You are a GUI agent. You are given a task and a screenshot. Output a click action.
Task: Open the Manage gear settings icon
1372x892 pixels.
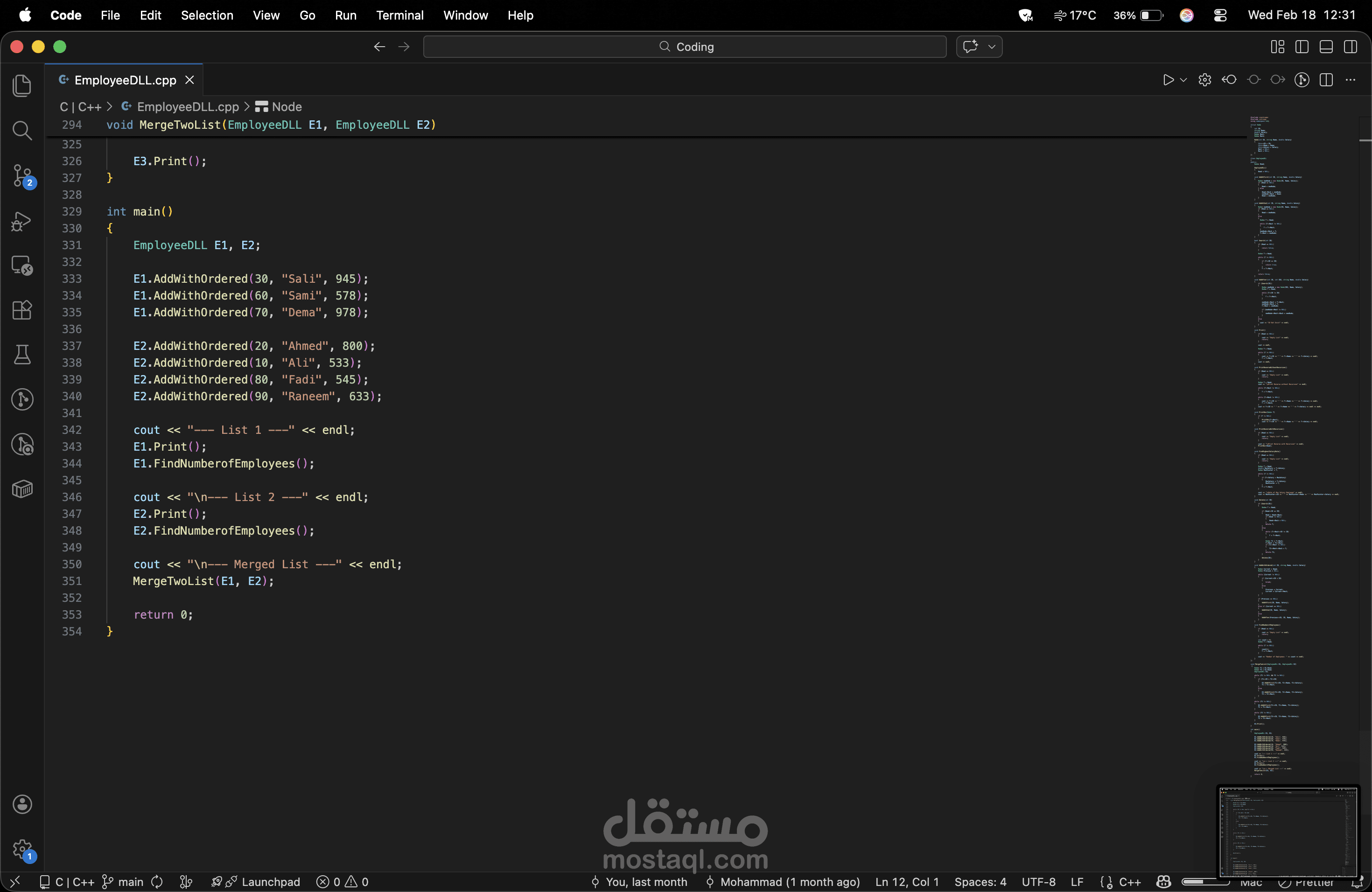point(22,849)
